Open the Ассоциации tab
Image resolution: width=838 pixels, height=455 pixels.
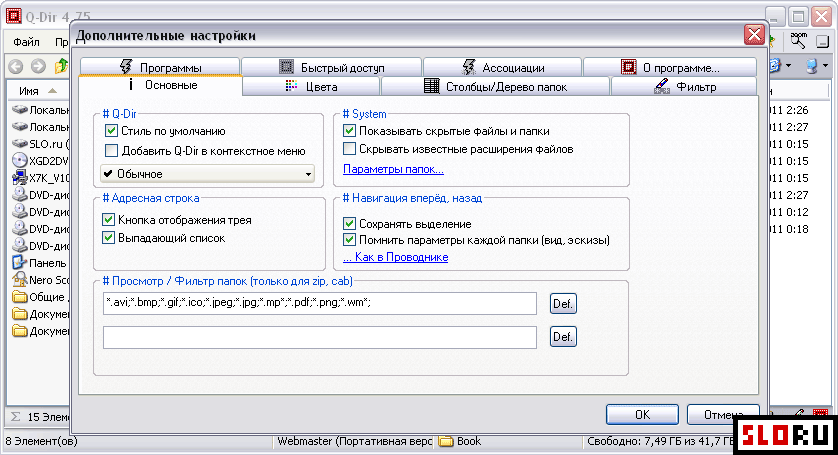pos(502,67)
